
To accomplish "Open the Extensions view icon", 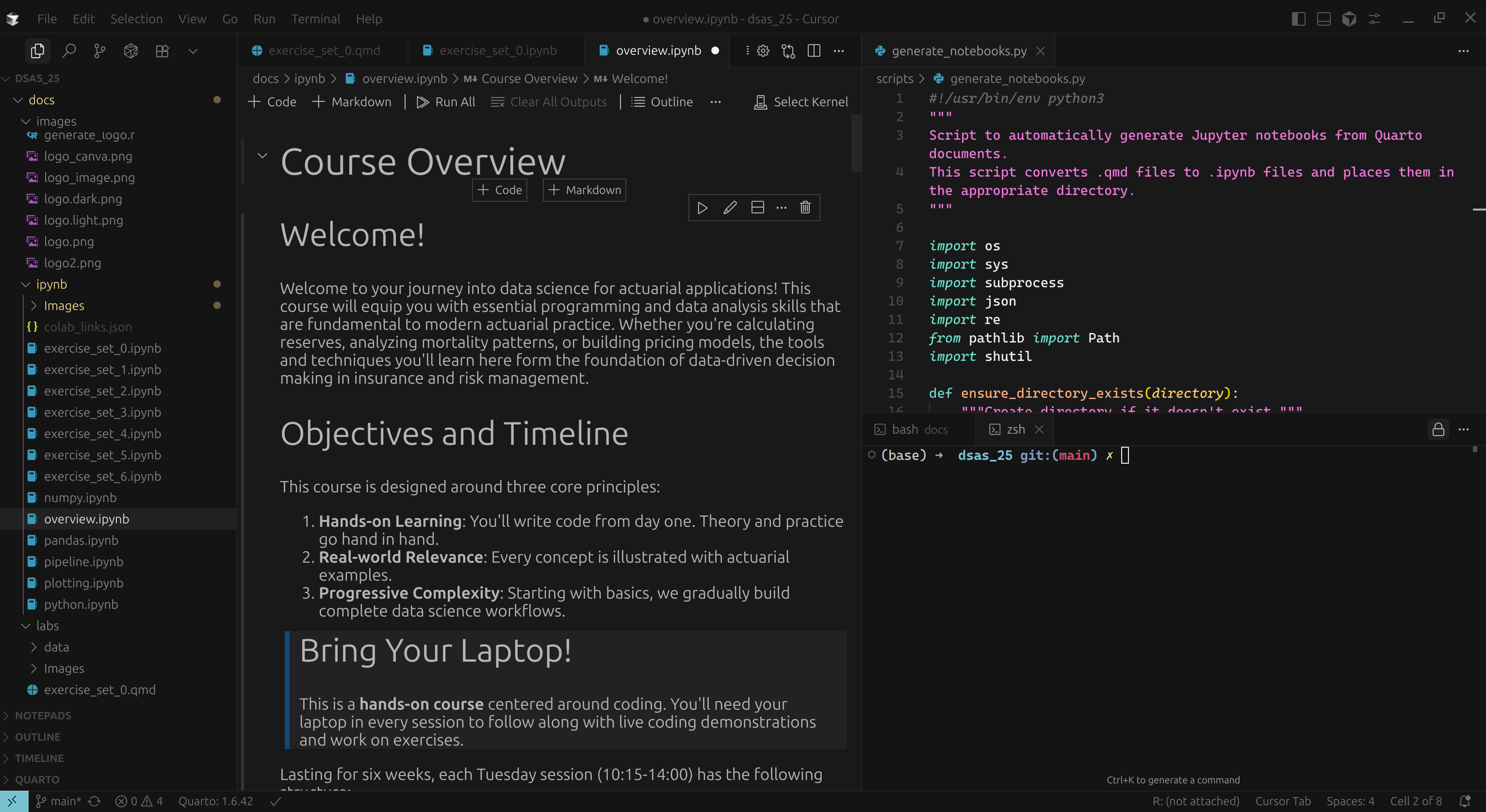I will click(162, 51).
